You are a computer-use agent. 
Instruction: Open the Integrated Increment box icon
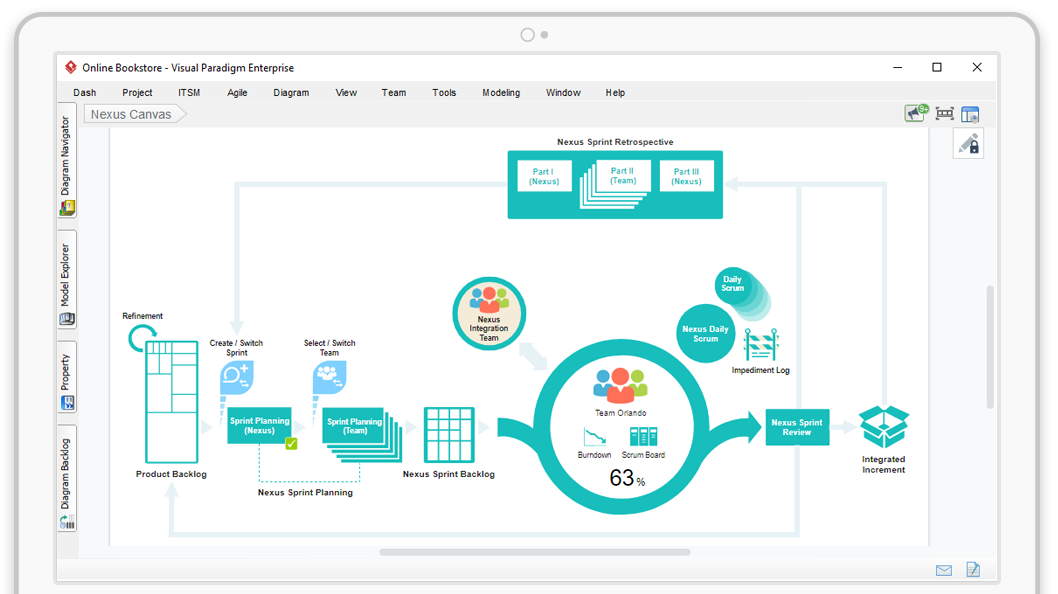point(883,428)
